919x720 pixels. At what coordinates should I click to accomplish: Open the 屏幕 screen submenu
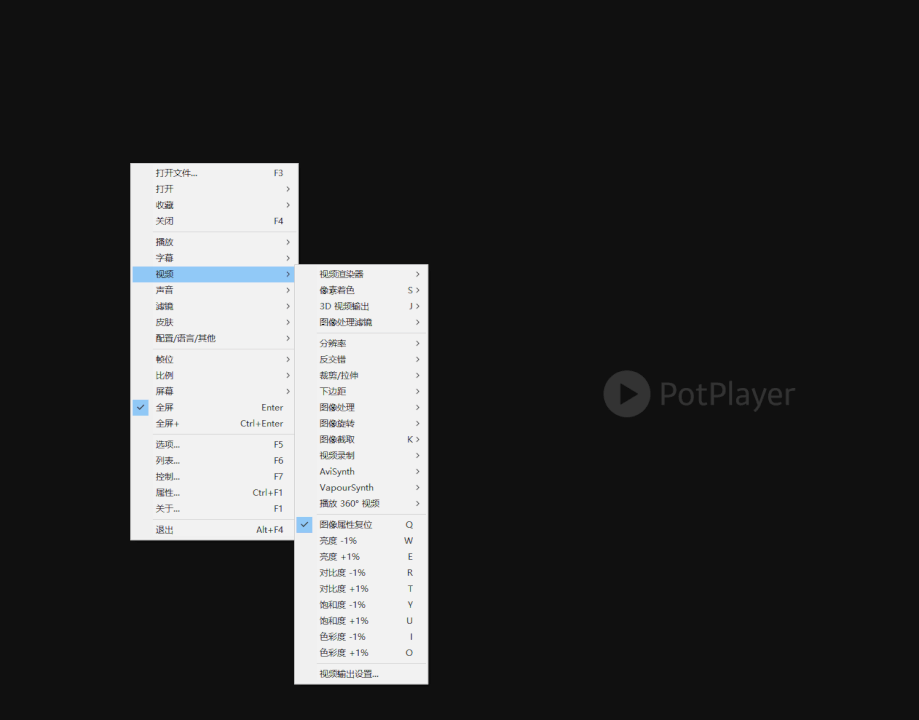tap(215, 391)
